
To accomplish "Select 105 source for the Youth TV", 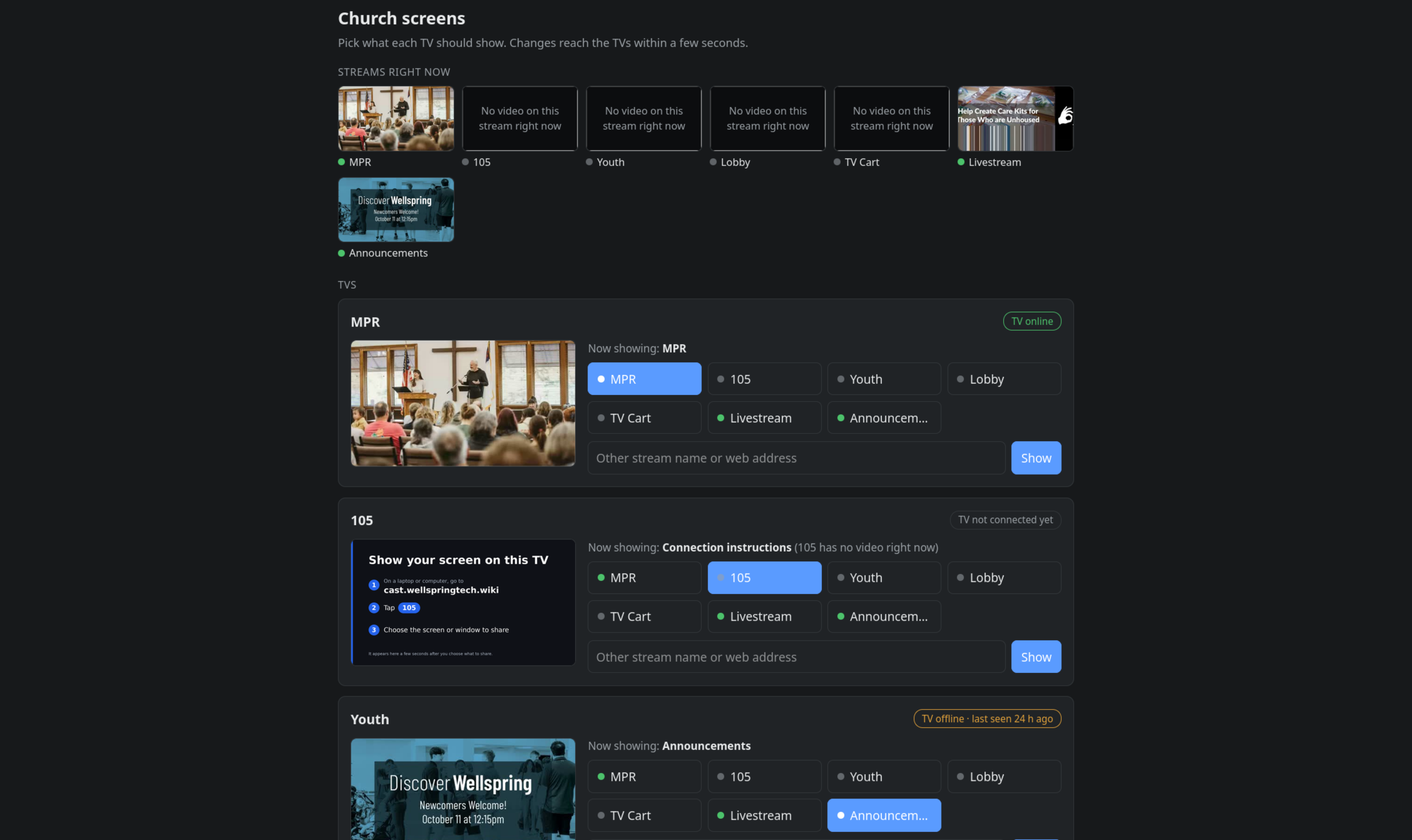I will (x=764, y=777).
